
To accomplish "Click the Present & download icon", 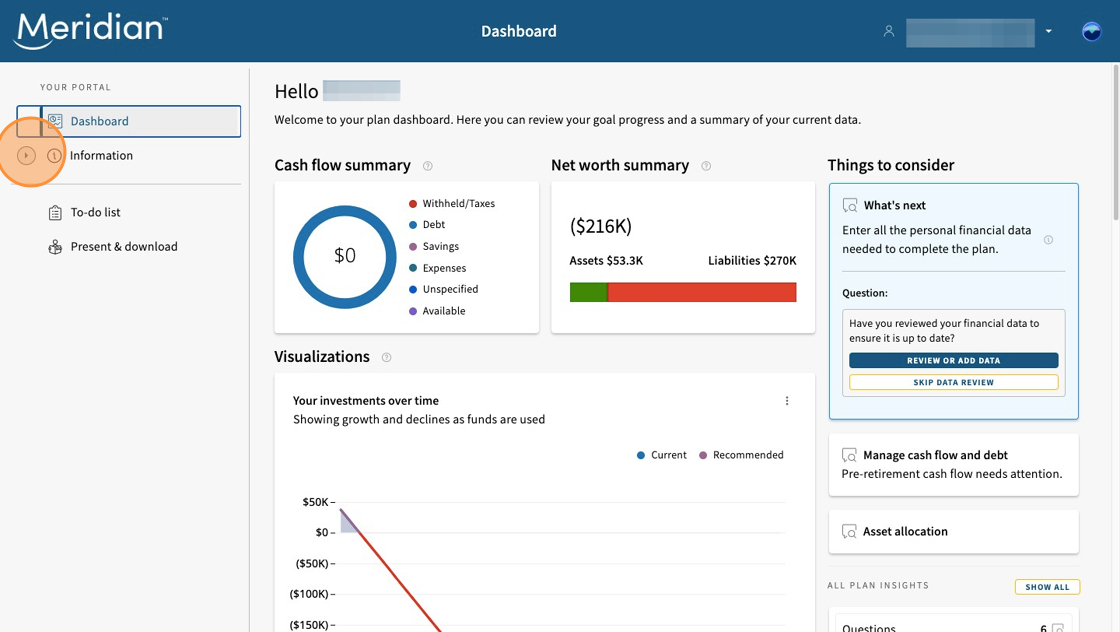I will coord(55,247).
